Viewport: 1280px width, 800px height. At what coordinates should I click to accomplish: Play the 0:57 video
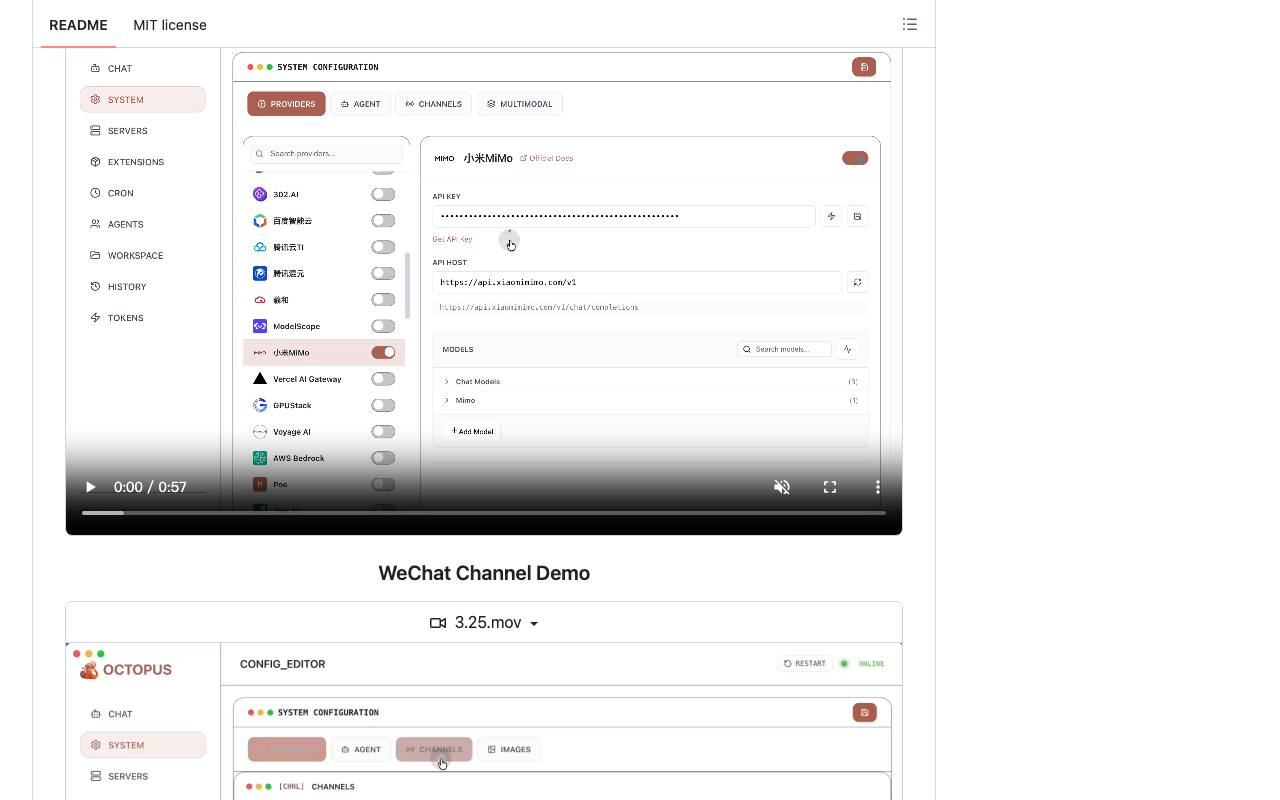90,487
